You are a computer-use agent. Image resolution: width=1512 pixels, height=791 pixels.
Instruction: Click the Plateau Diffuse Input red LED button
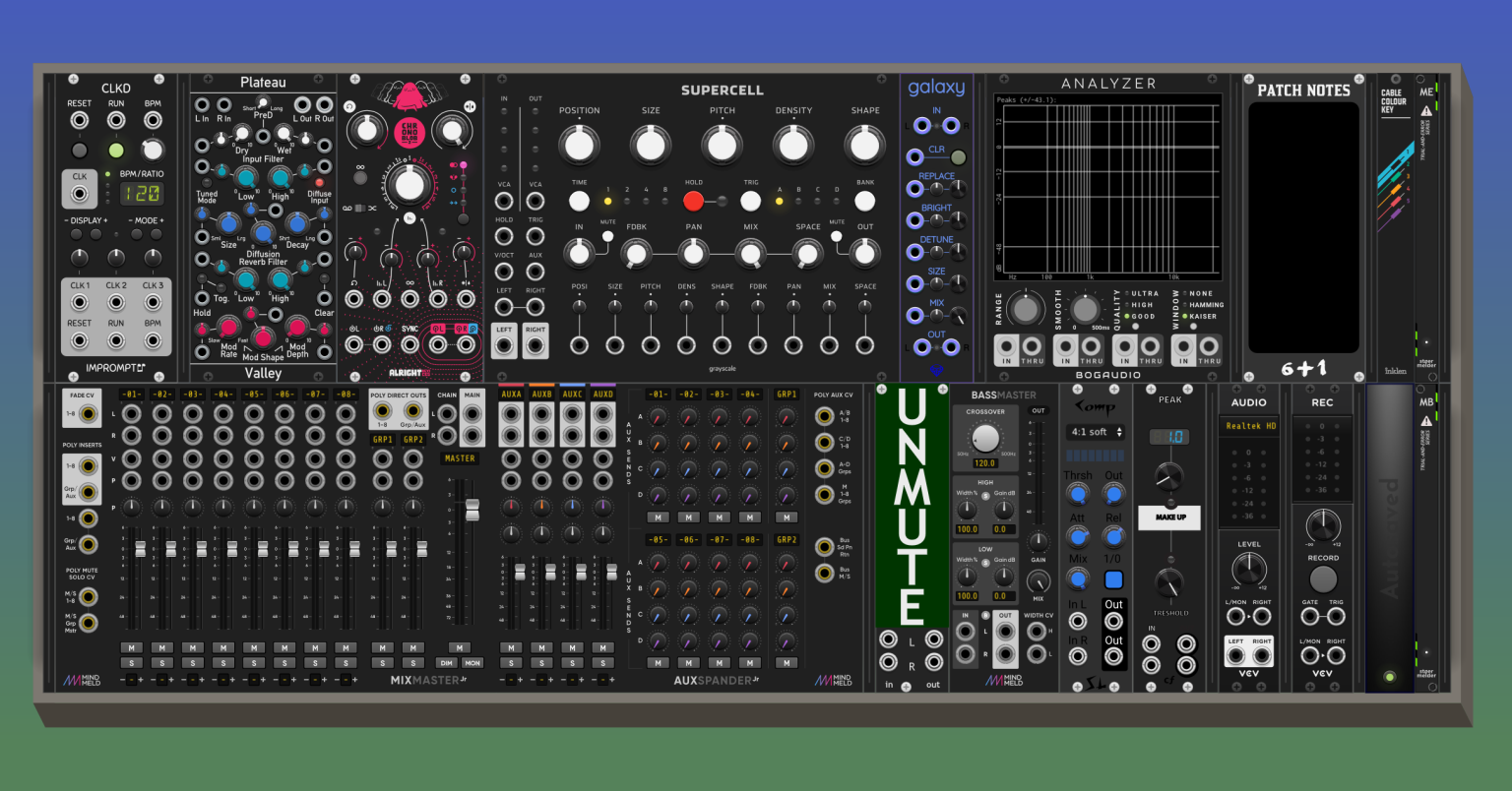point(319,183)
